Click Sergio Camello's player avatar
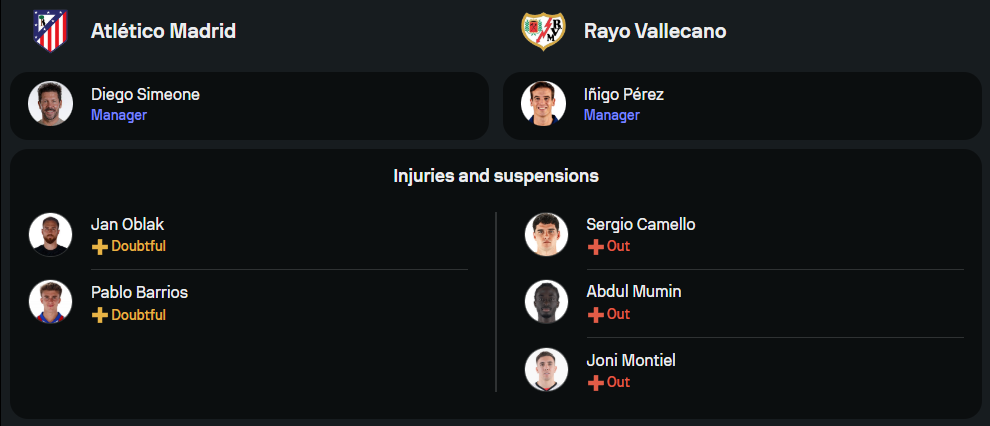 [x=546, y=234]
